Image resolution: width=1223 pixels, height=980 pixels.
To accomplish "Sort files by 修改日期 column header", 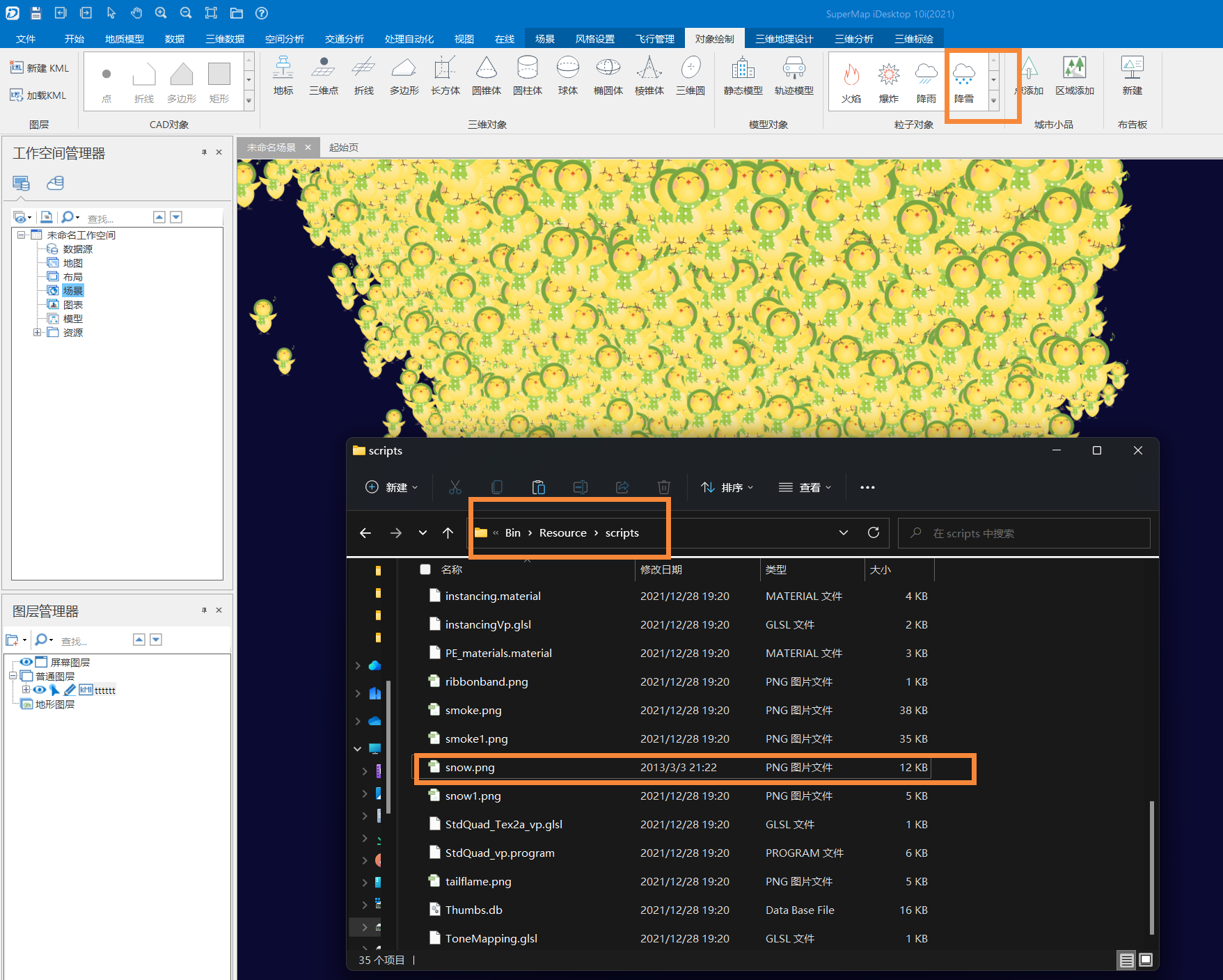I will [697, 569].
